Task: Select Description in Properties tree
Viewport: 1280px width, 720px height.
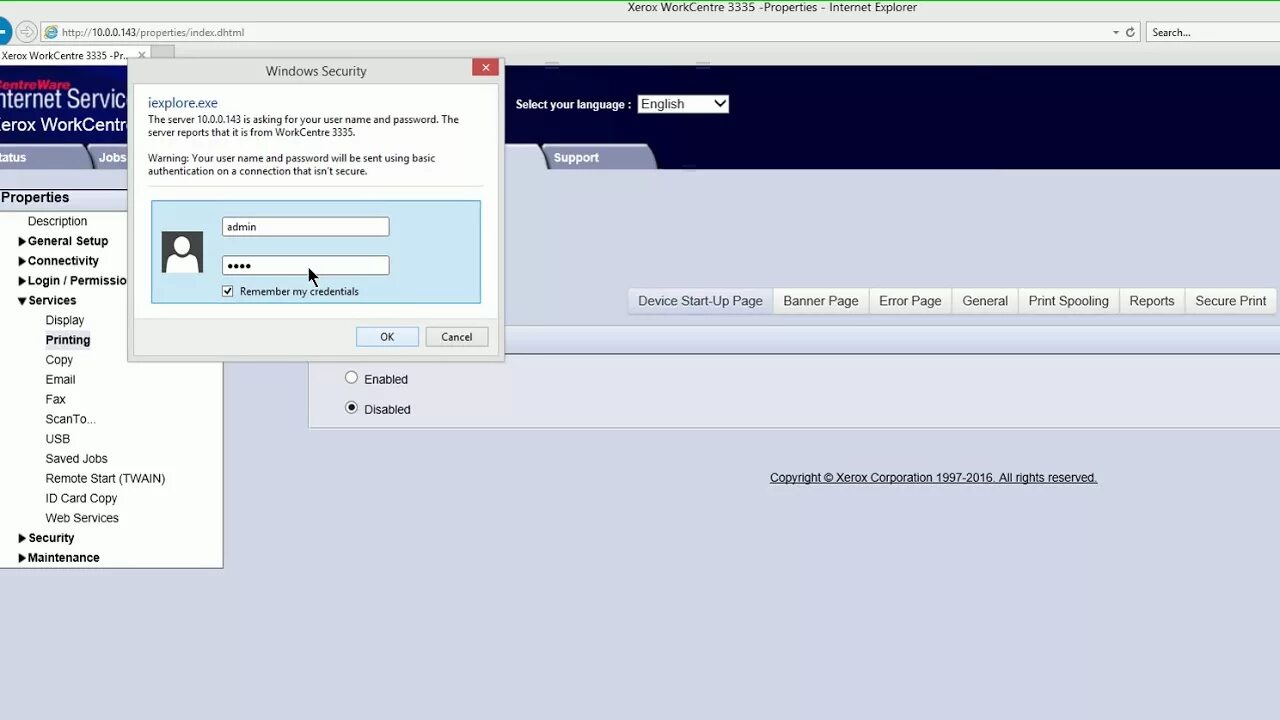Action: (57, 221)
